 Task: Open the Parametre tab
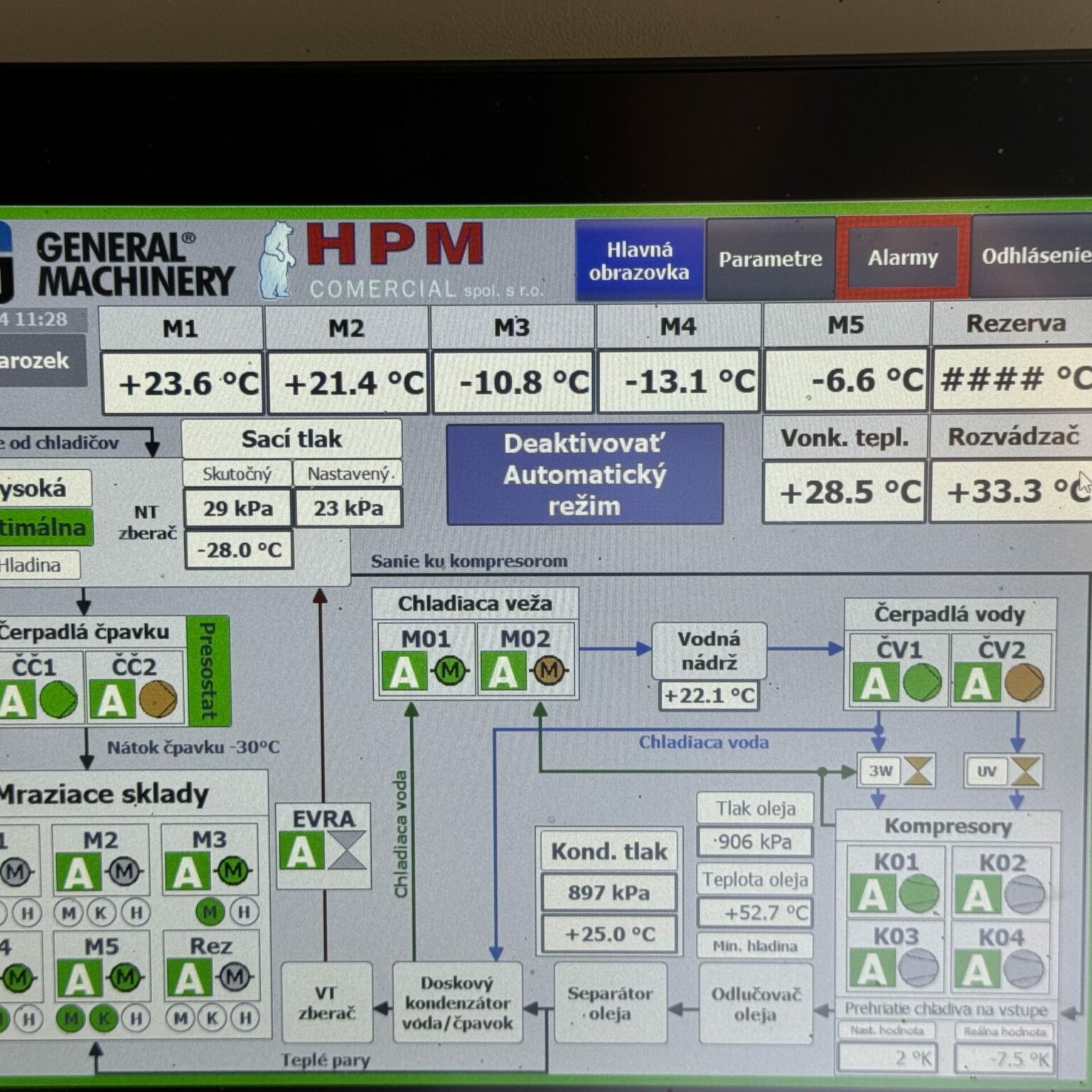(x=770, y=259)
